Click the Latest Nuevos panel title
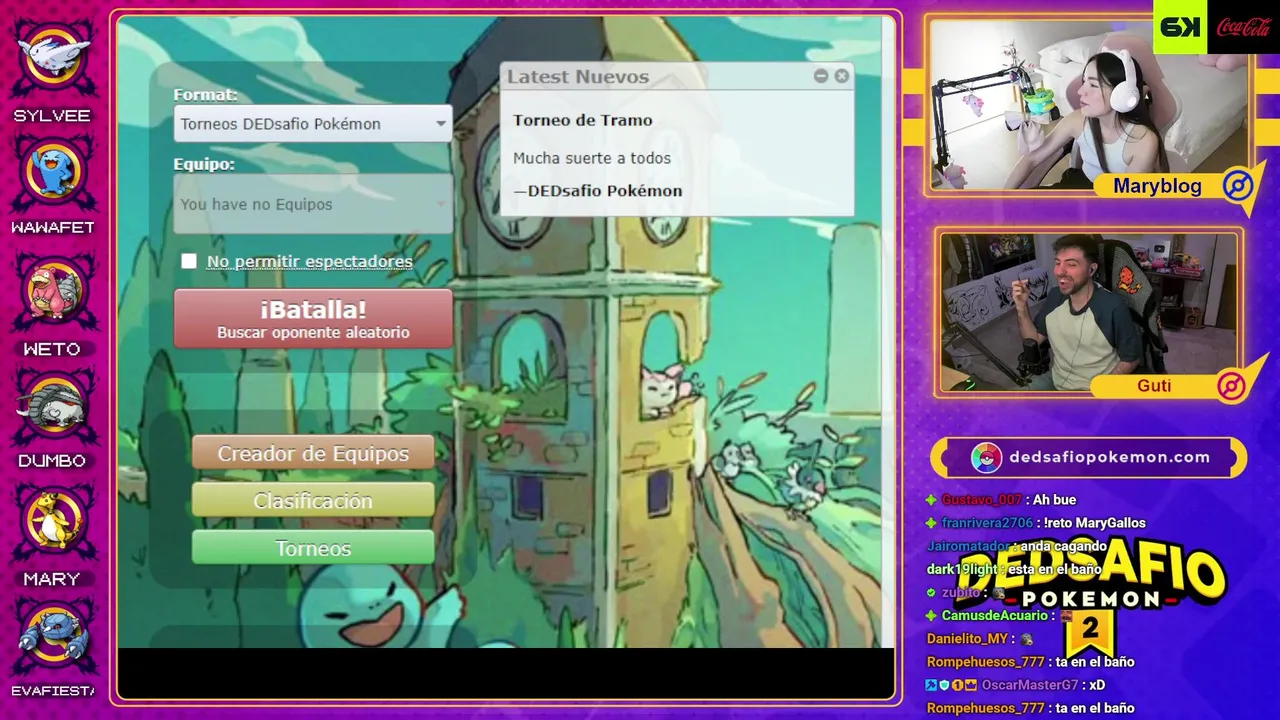 point(578,77)
